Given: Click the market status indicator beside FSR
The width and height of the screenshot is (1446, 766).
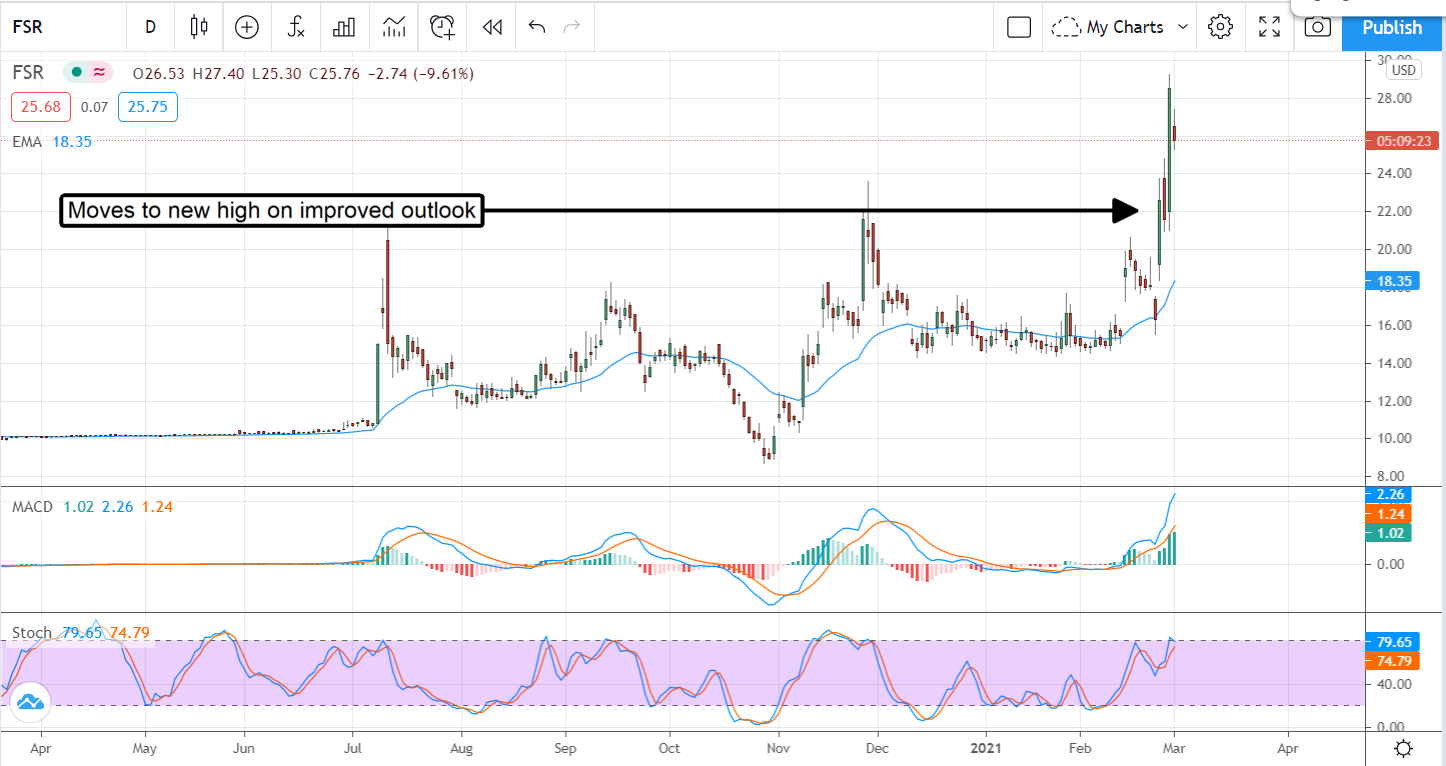Looking at the screenshot, I should (x=76, y=73).
